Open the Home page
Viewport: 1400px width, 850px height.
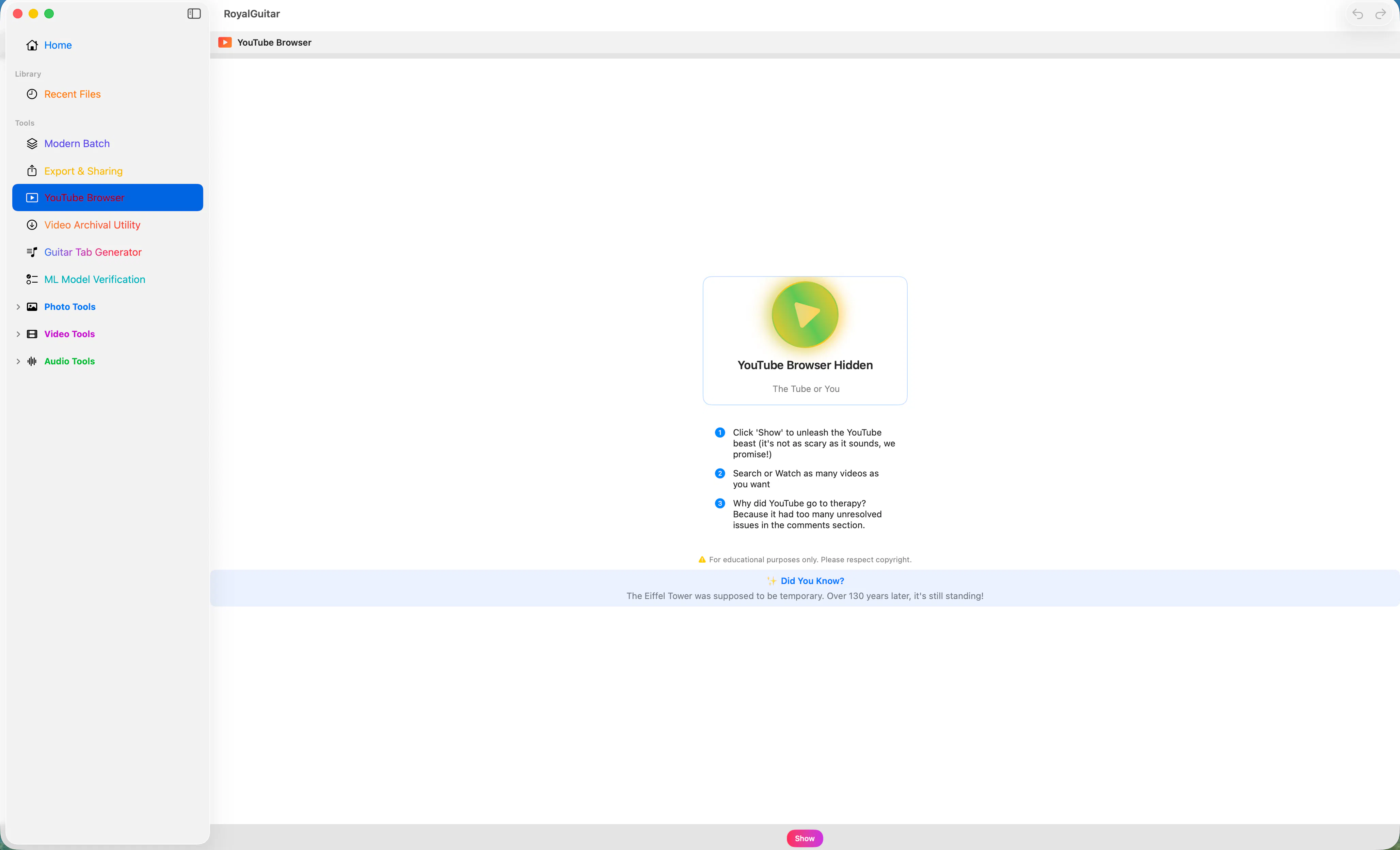point(107,45)
